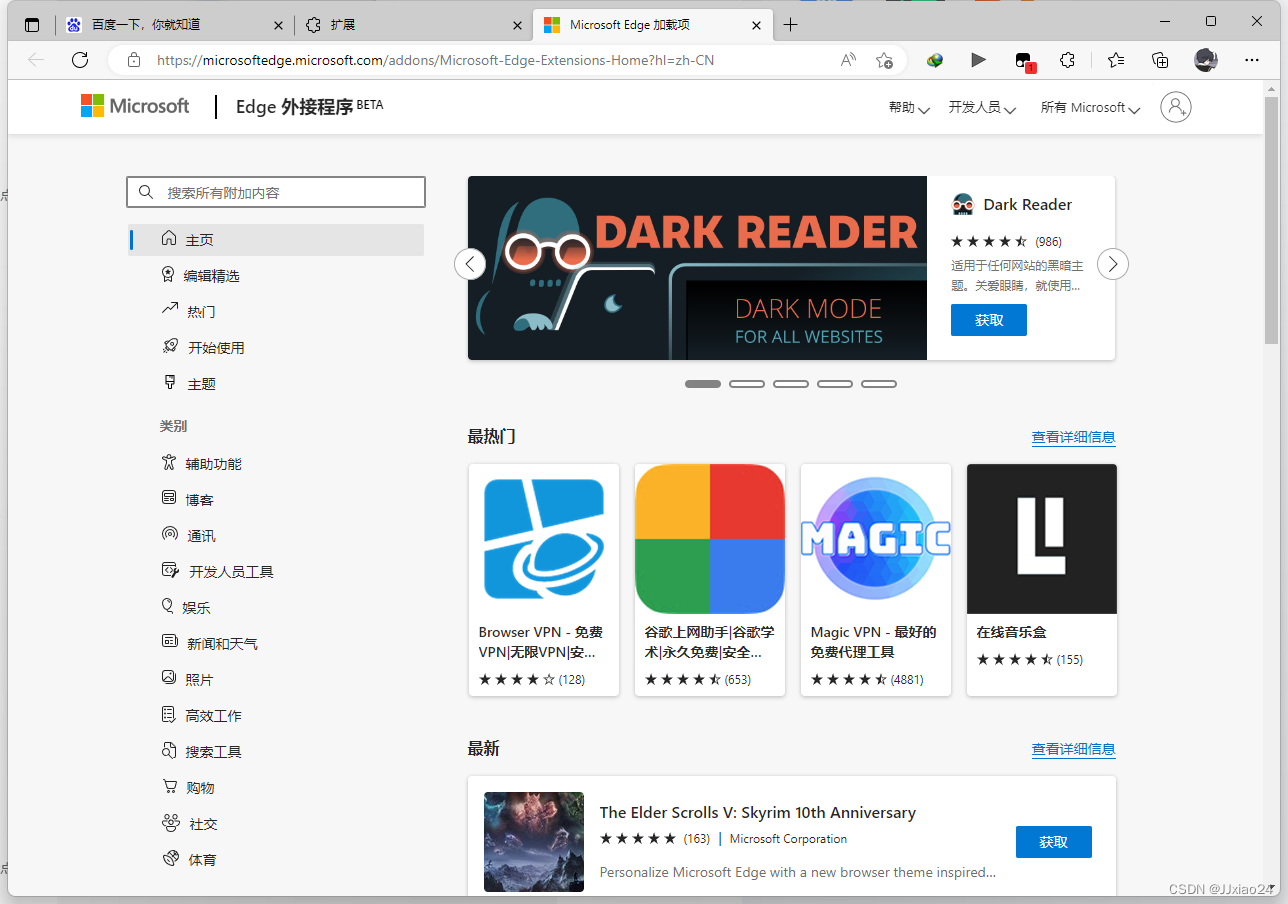Expand the 帮助 dropdown menu
The image size is (1288, 904).
coord(909,107)
